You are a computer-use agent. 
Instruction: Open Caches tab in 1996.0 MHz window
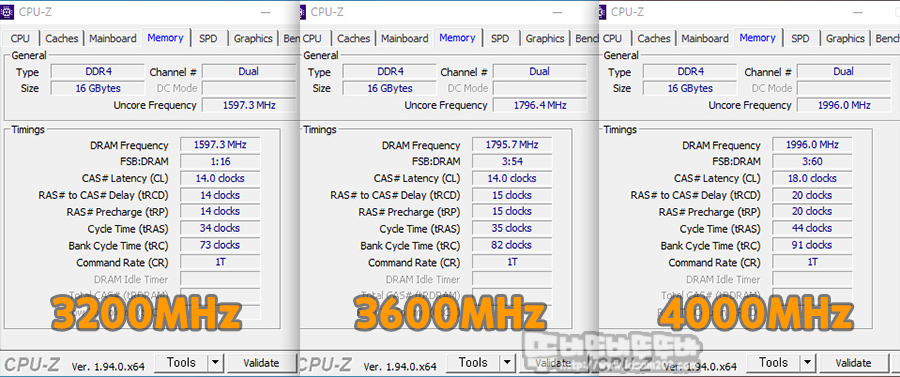coord(654,38)
